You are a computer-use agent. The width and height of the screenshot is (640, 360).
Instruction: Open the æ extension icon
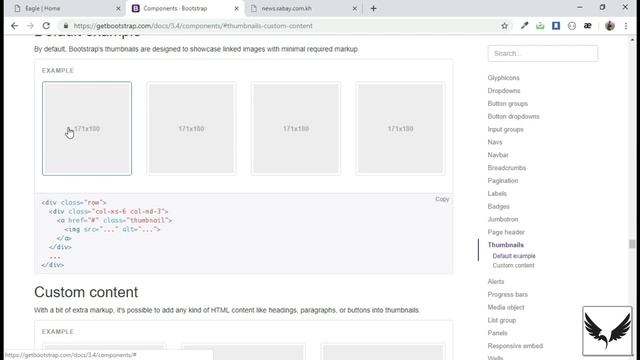(588, 26)
